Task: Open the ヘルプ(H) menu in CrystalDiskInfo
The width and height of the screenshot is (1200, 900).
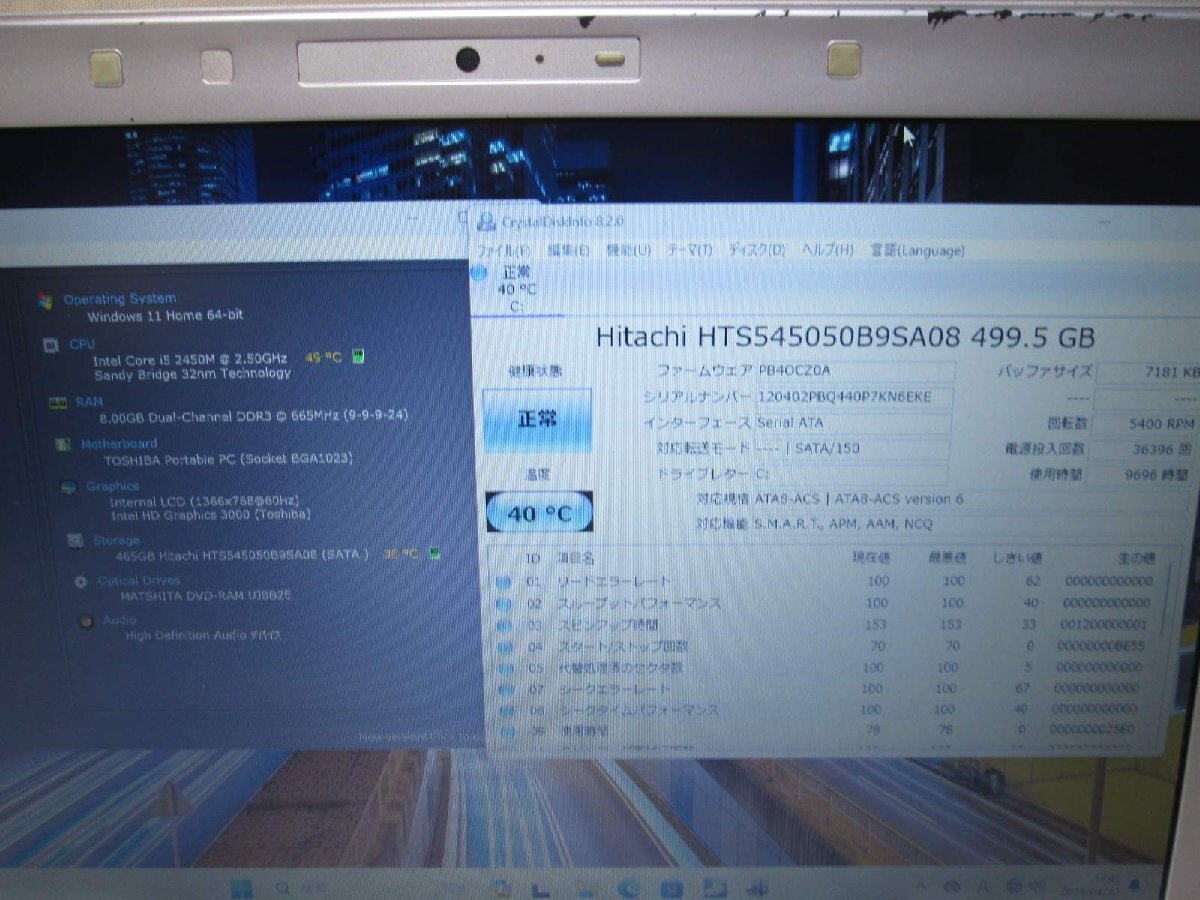Action: (827, 250)
